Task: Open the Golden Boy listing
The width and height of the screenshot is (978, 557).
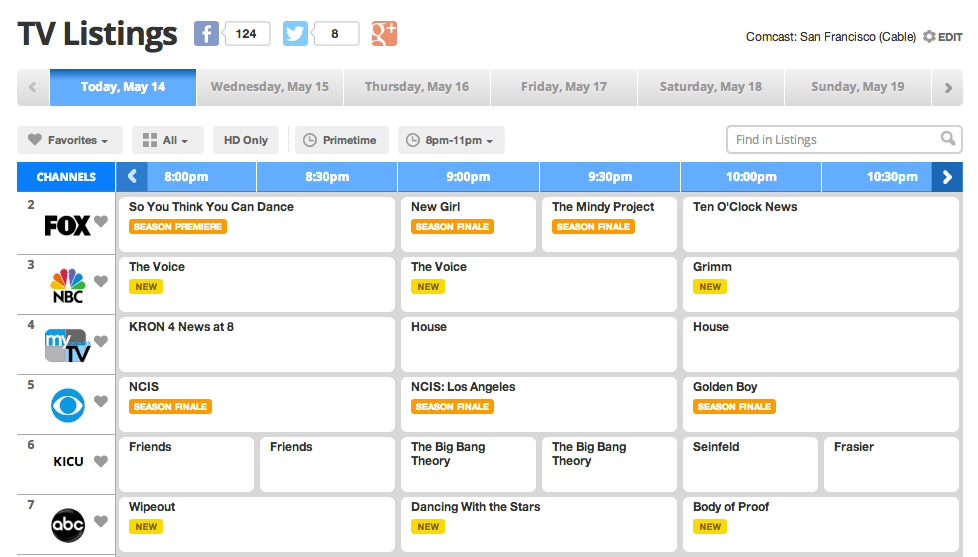Action: pos(821,404)
